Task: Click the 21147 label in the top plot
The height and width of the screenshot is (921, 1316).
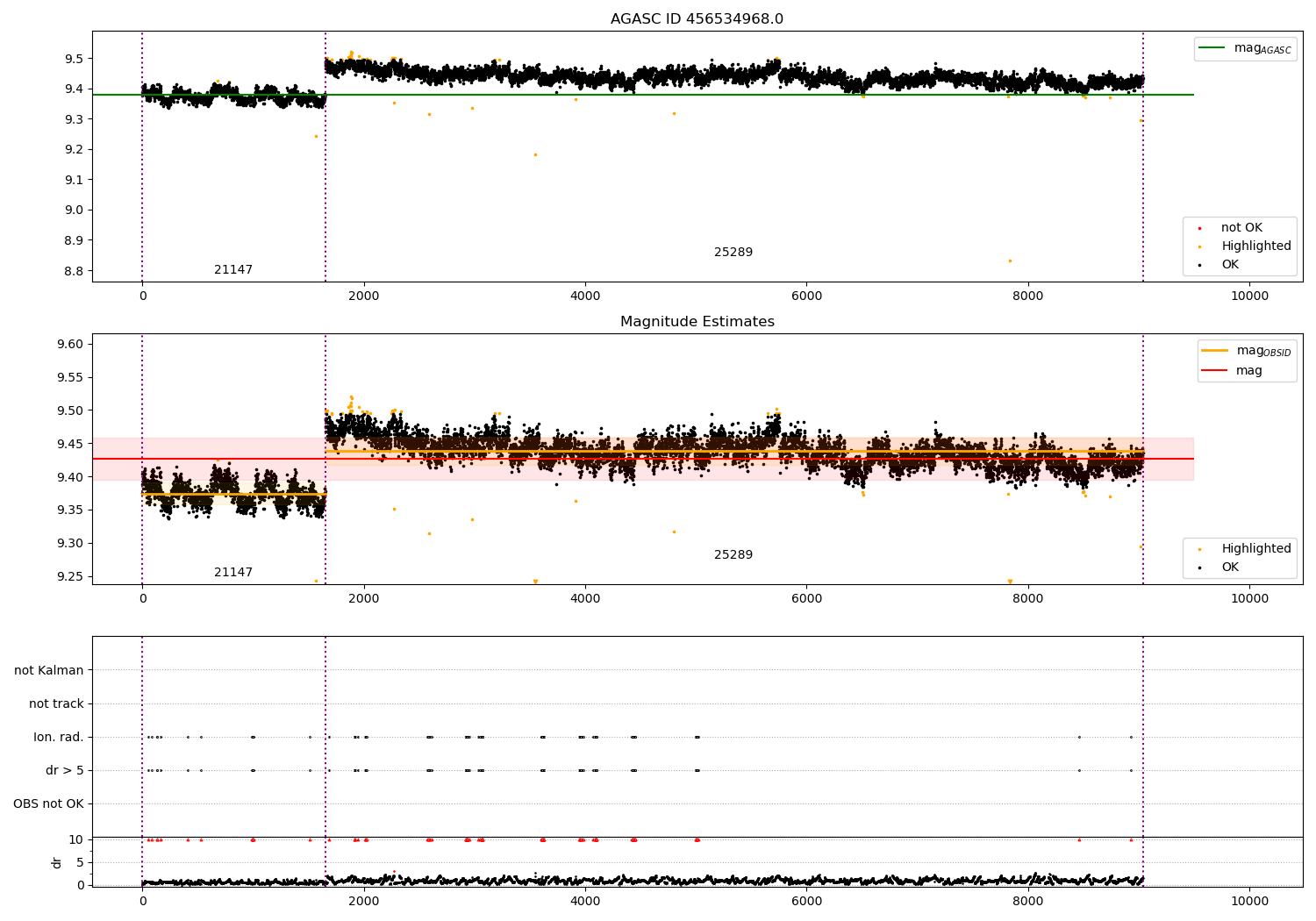Action: 233,270
